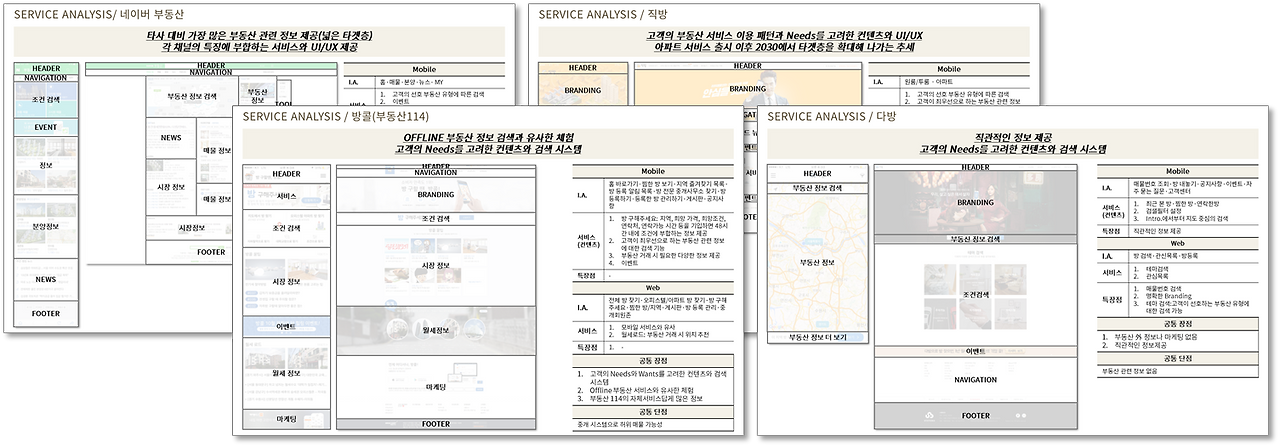1280x447 pixels.
Task: Click the 이벤트 bar in the 다방 web wireframe
Action: tap(975, 352)
